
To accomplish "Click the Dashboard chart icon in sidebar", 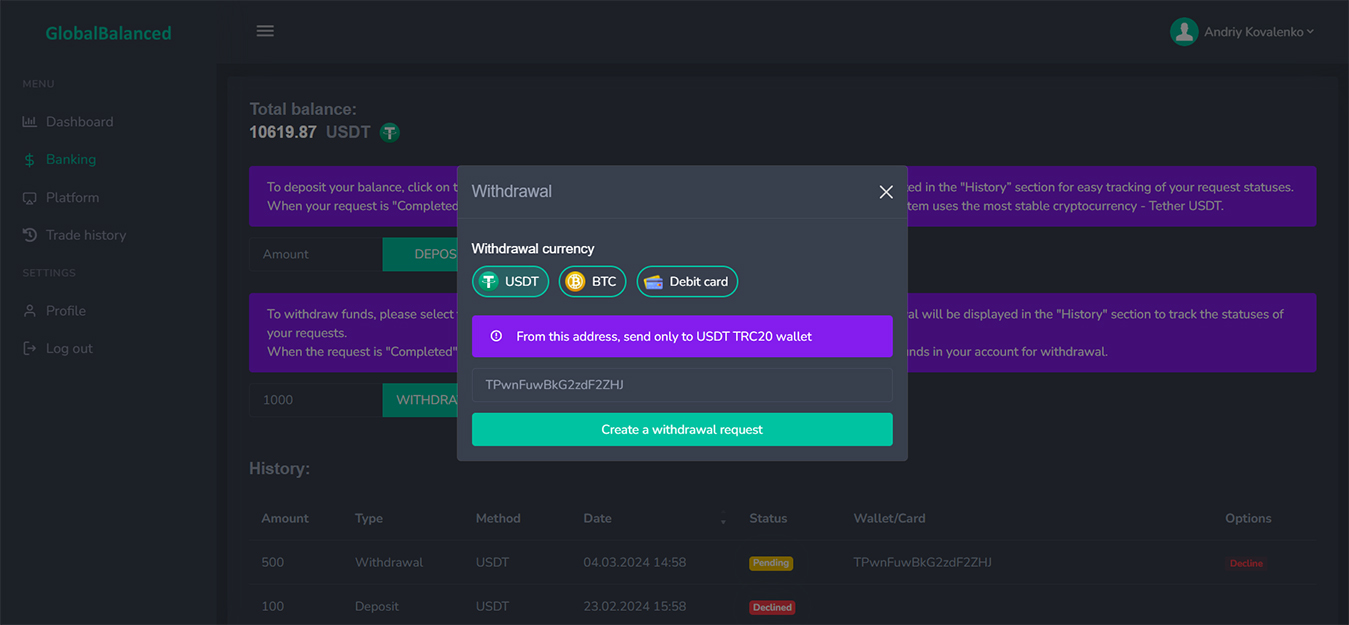I will [x=29, y=122].
